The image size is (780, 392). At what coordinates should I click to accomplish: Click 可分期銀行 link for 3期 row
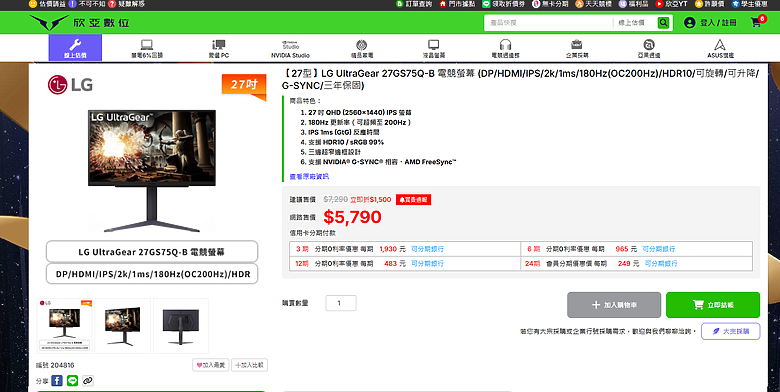click(x=427, y=249)
